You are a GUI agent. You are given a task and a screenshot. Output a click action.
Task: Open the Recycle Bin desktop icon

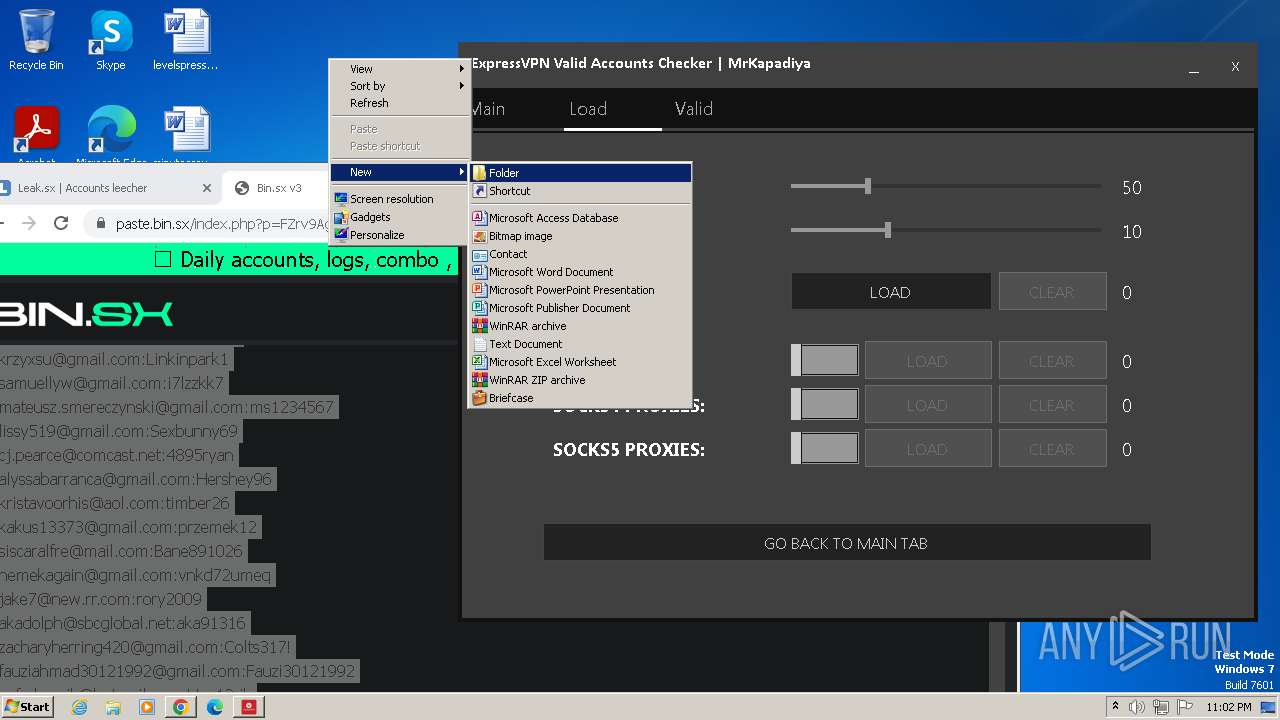(x=36, y=40)
